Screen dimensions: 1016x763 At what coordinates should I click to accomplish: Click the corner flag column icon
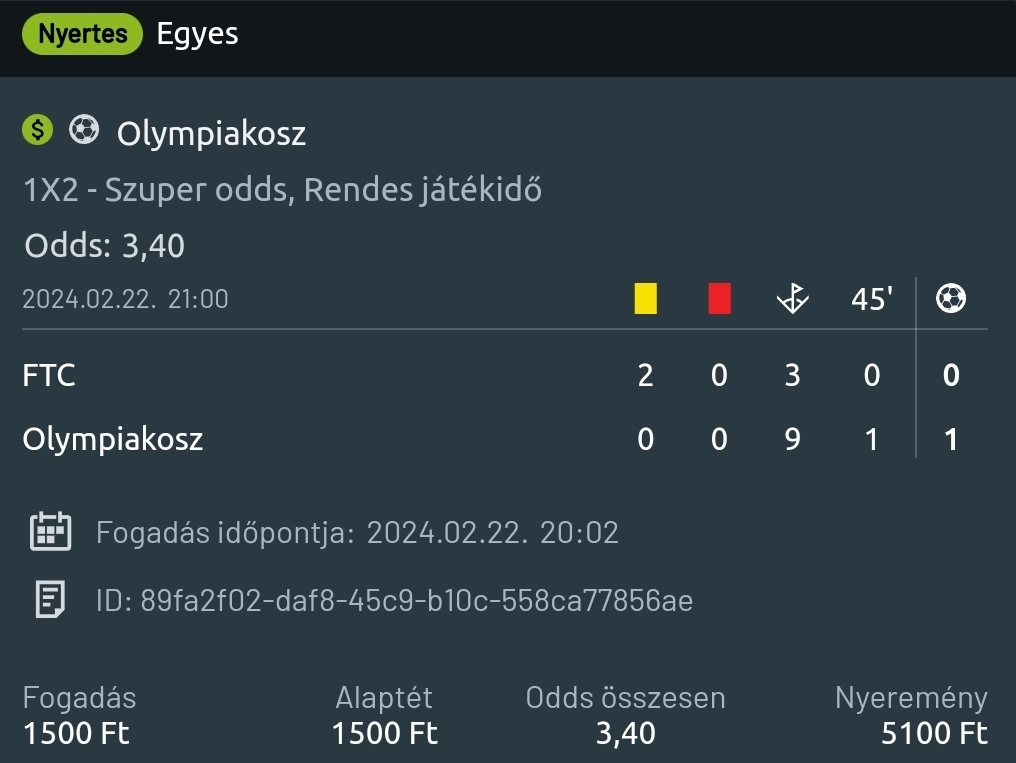click(x=792, y=299)
